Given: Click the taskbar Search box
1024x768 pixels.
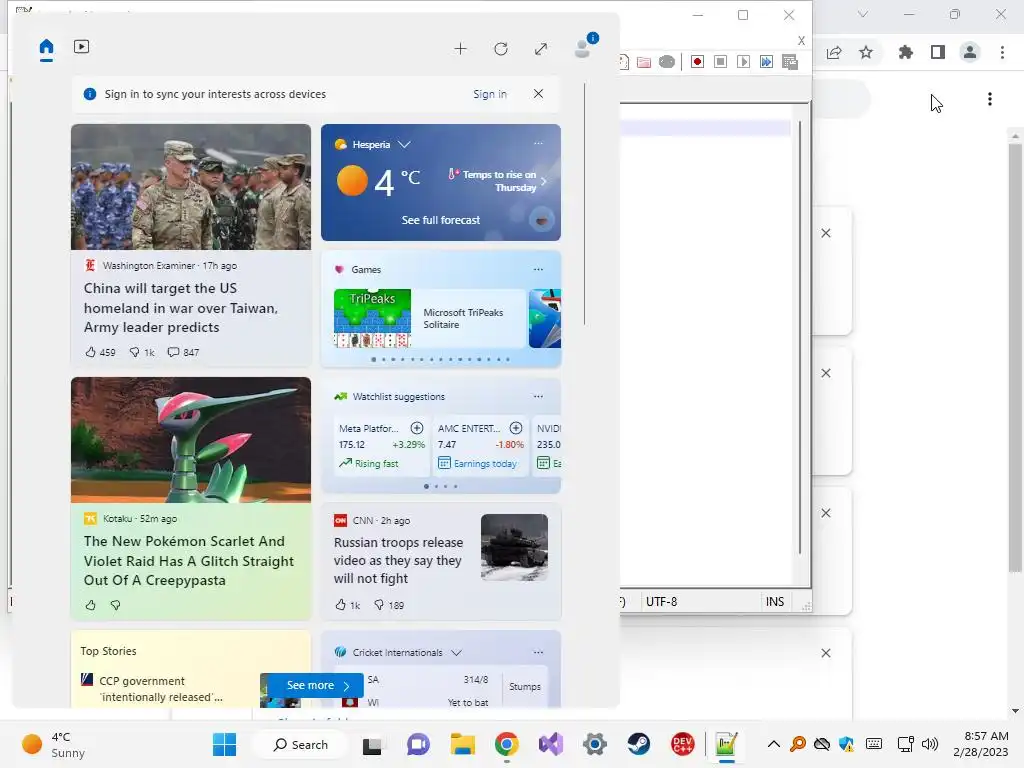Looking at the screenshot, I should pyautogui.click(x=301, y=744).
